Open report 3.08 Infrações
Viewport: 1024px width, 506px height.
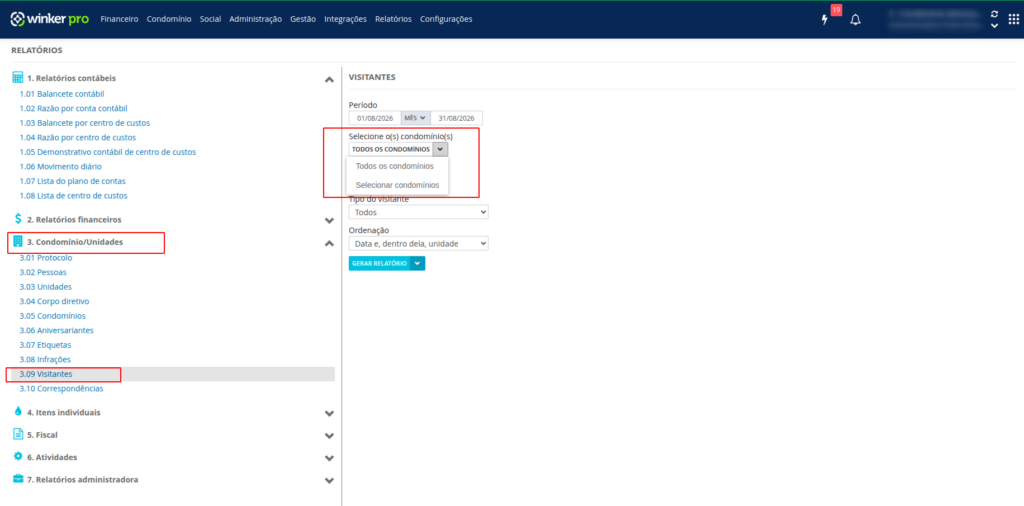(x=45, y=359)
